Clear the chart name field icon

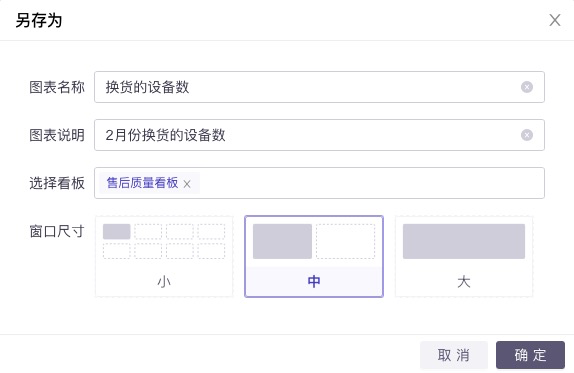526,87
